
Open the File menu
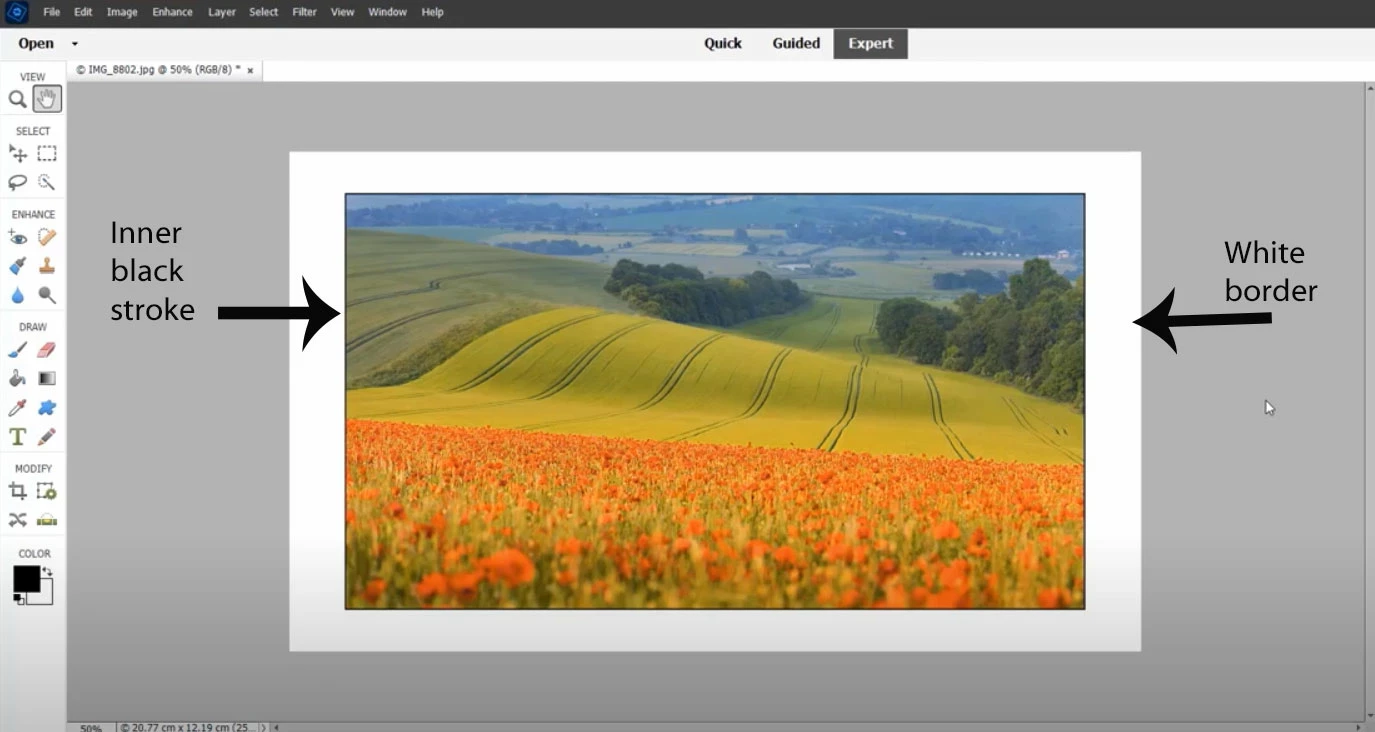coord(52,12)
